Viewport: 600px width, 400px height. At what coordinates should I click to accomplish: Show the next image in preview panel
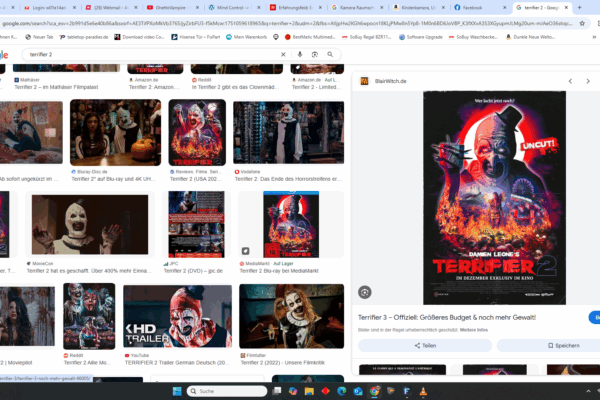point(588,81)
